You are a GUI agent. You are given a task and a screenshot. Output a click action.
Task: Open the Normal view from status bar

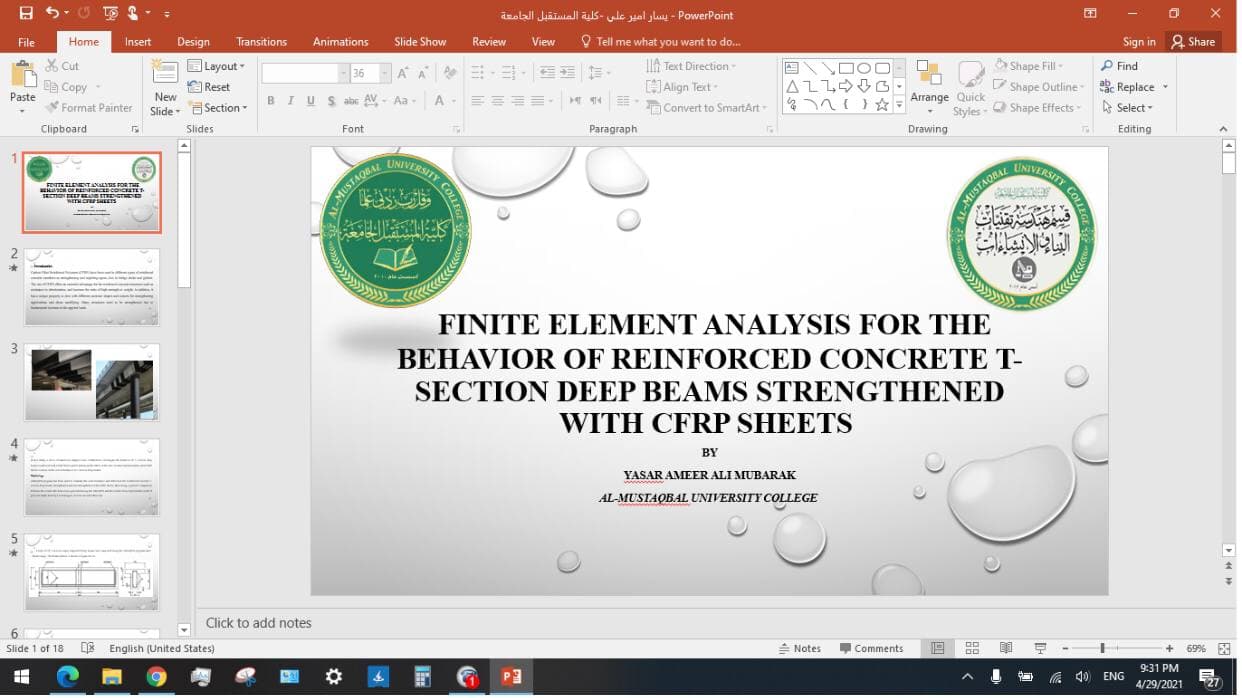tap(937, 648)
